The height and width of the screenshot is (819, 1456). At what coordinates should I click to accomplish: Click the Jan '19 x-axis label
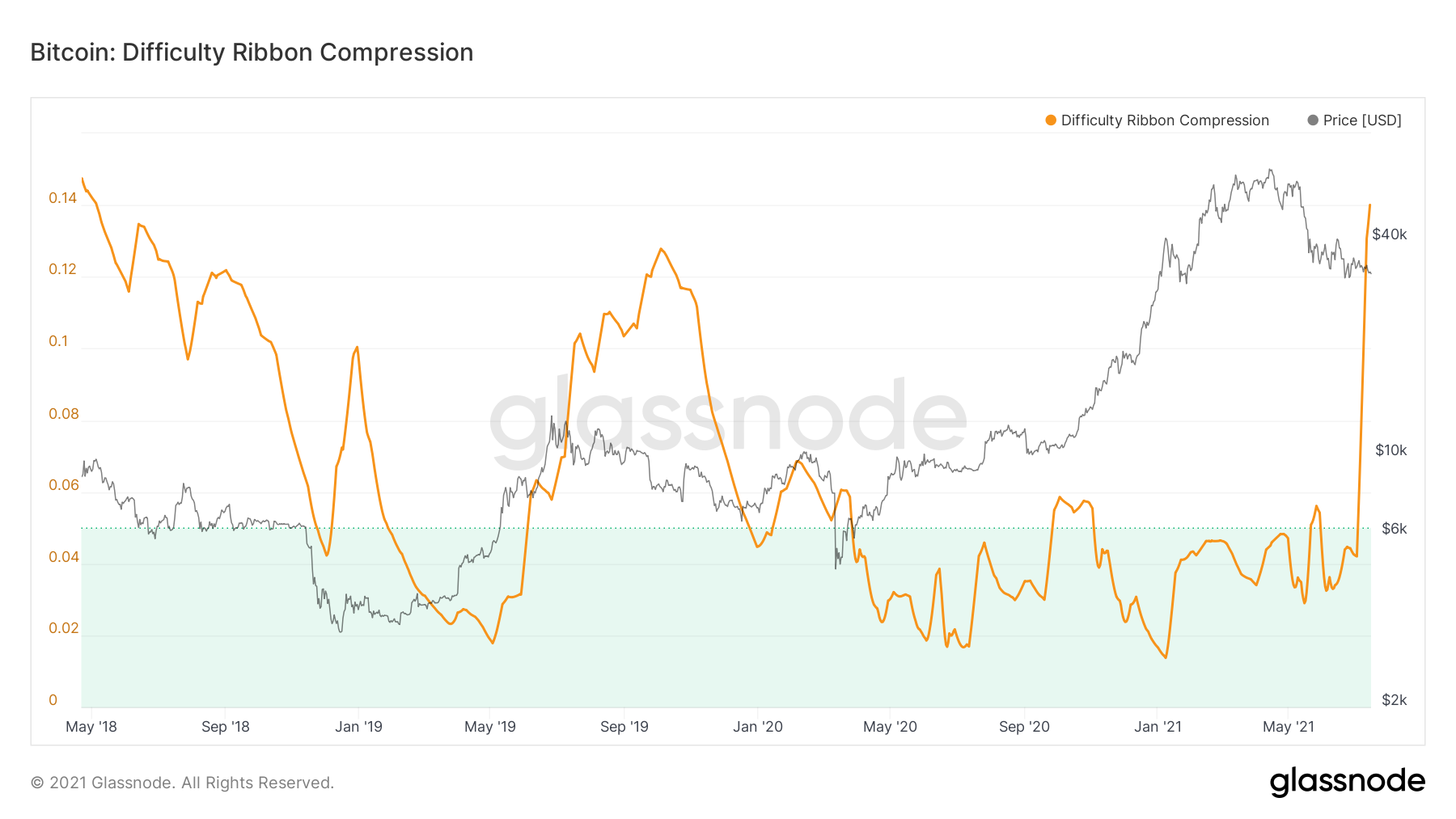pyautogui.click(x=358, y=727)
